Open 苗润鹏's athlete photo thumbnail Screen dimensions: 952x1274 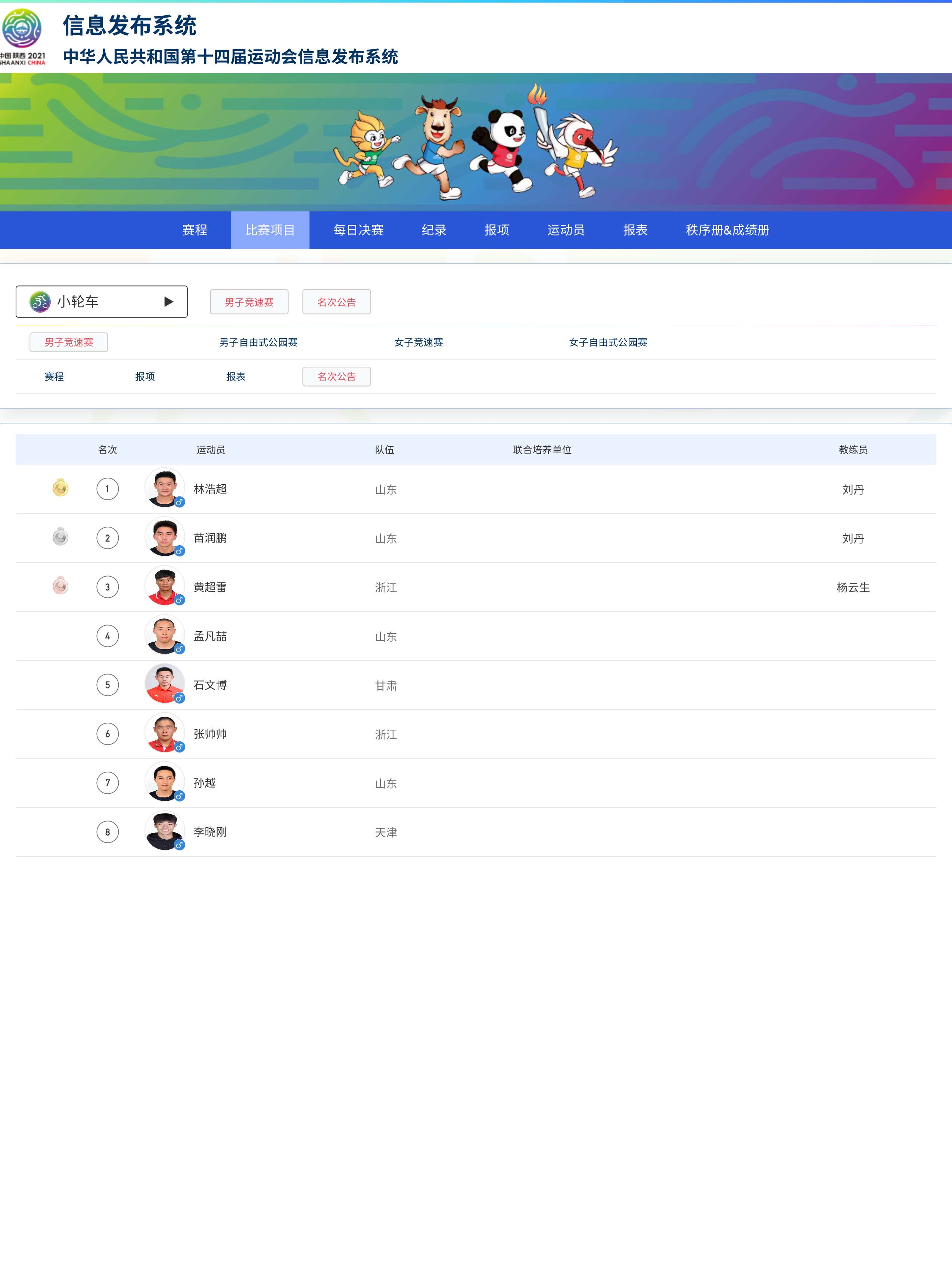click(x=165, y=537)
